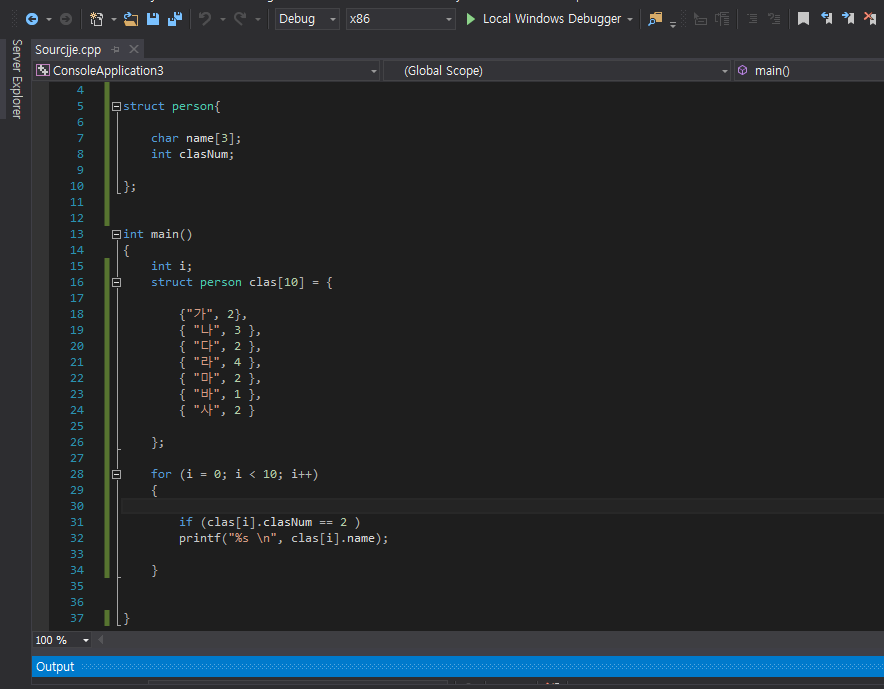Pin the Sourcjje.cpp tab
This screenshot has height=689, width=884.
point(115,49)
